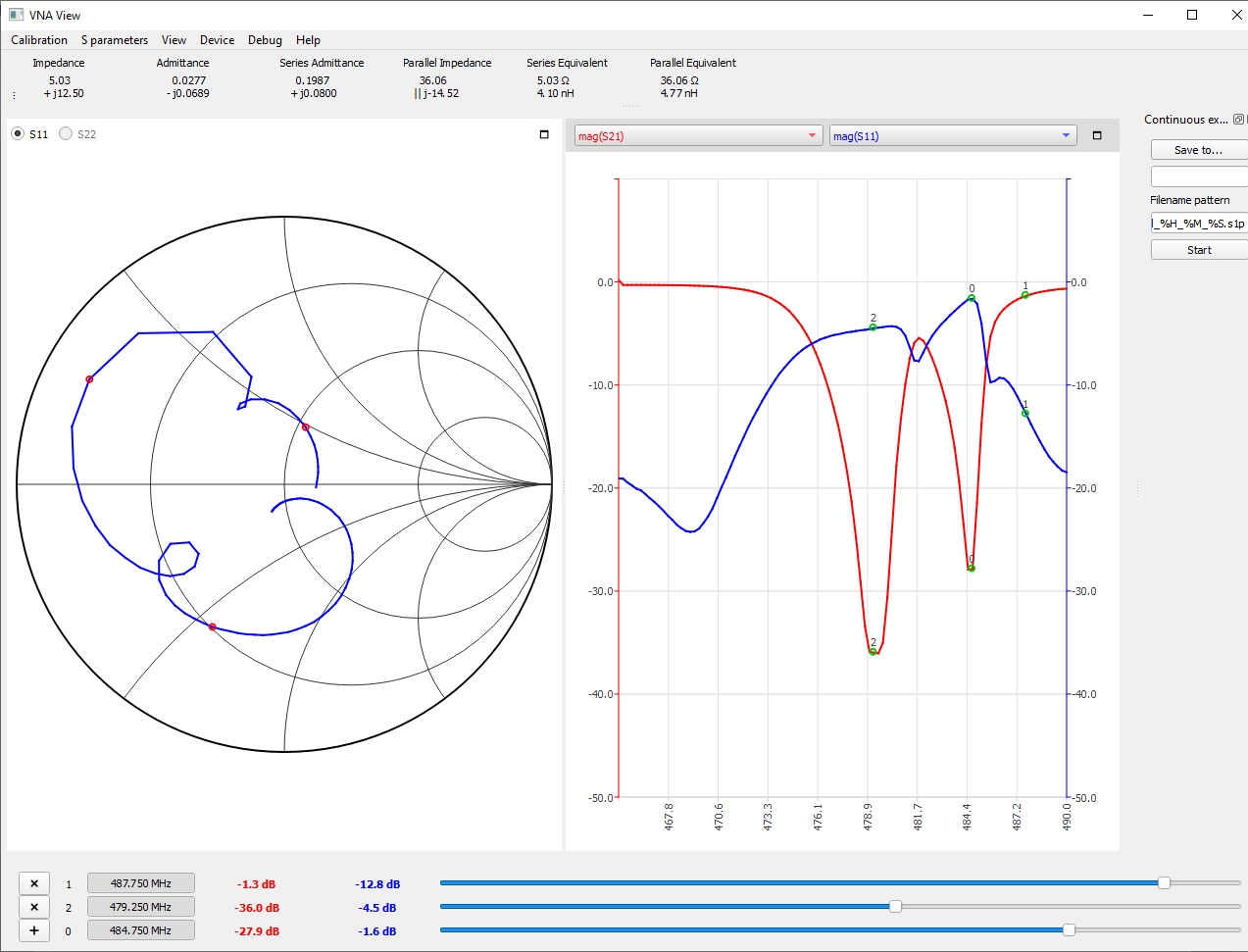Open the Device menu

[x=217, y=40]
